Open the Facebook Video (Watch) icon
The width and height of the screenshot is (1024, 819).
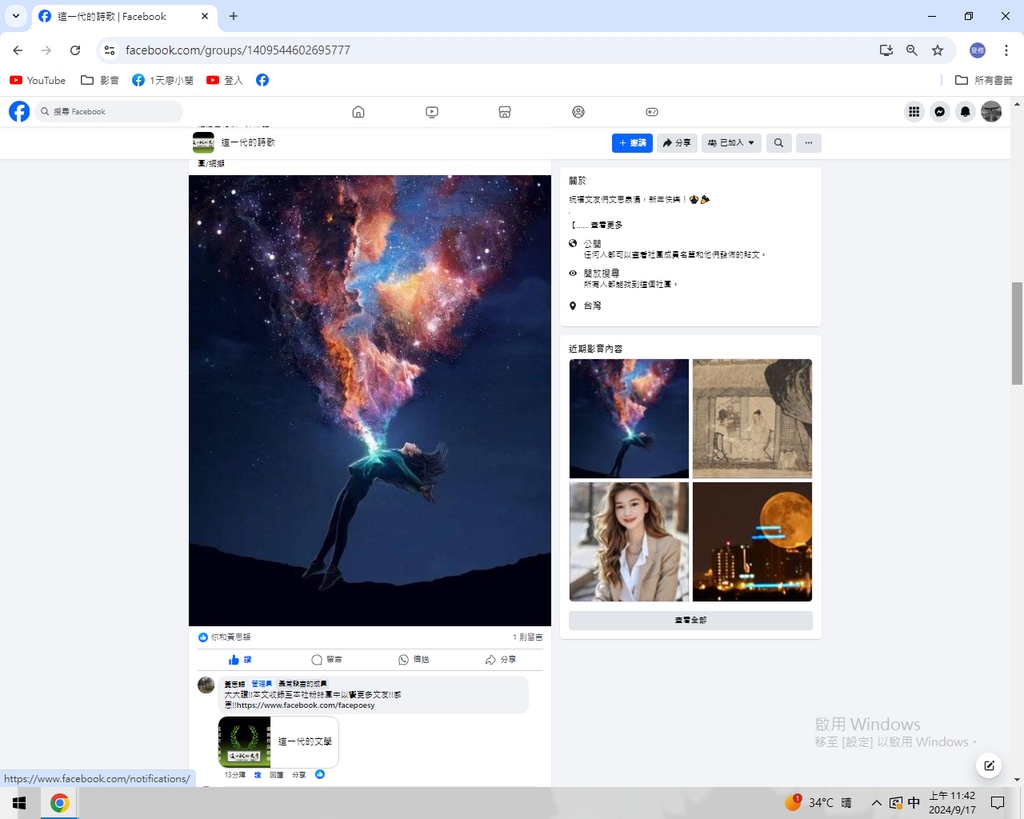tap(431, 112)
